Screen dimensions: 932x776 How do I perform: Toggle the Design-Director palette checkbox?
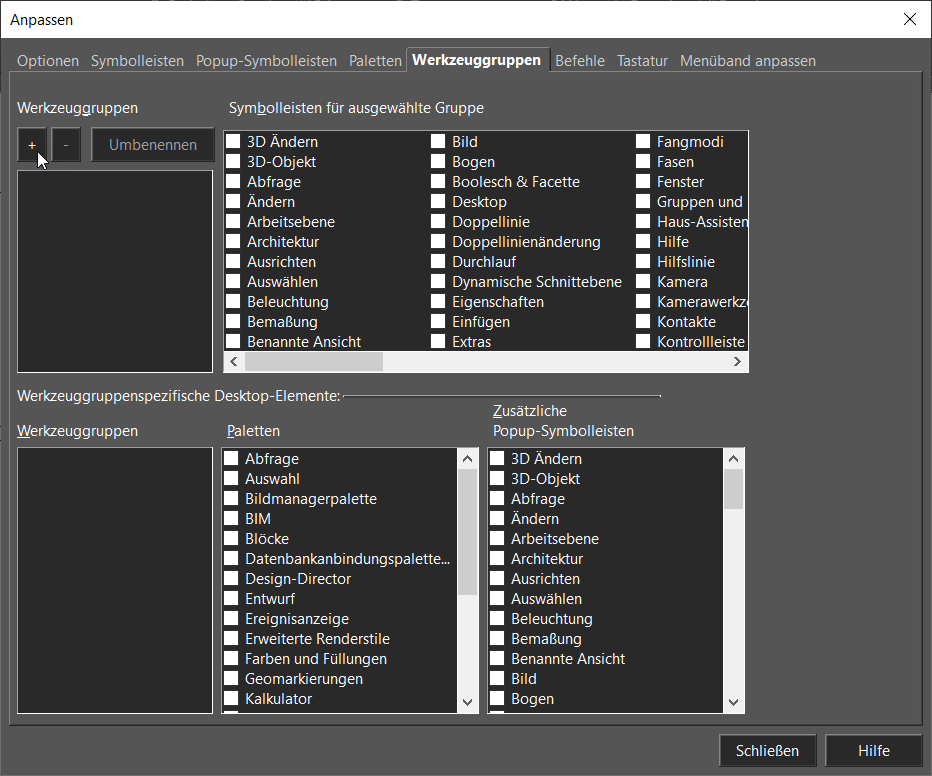pyautogui.click(x=231, y=579)
